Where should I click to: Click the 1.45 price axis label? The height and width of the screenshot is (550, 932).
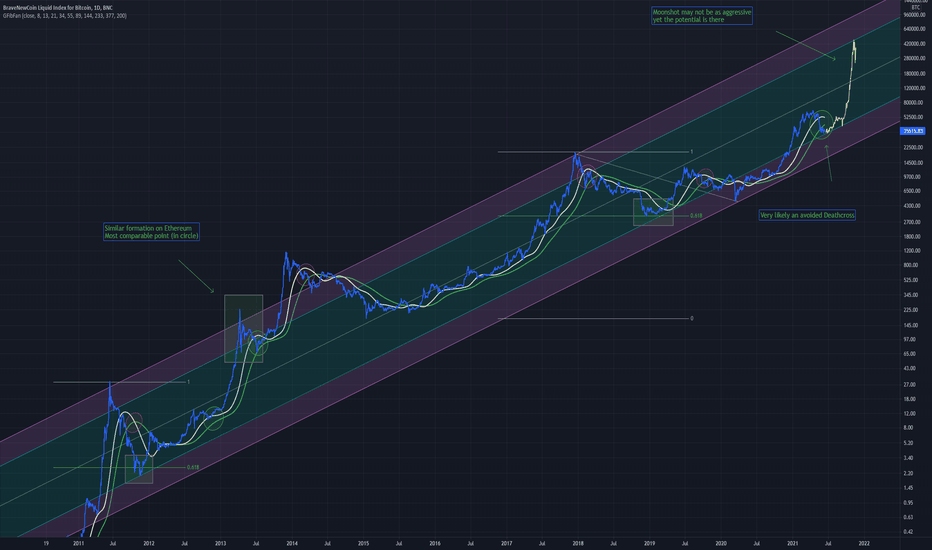click(908, 488)
